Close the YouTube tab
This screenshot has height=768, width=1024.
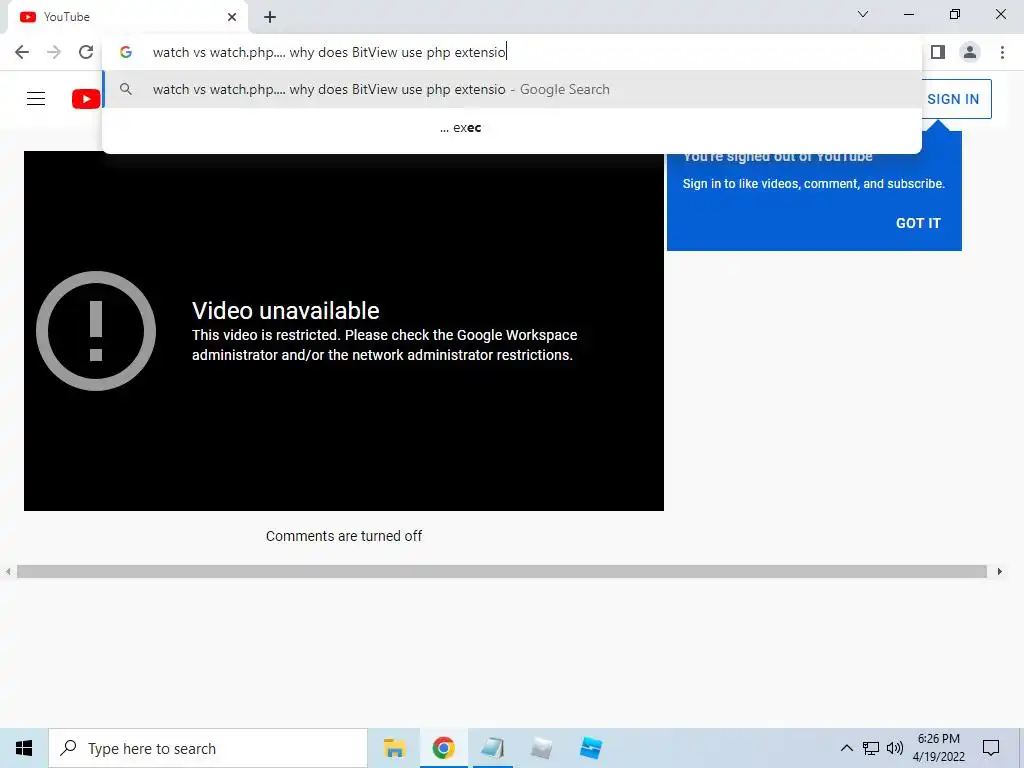tap(232, 17)
